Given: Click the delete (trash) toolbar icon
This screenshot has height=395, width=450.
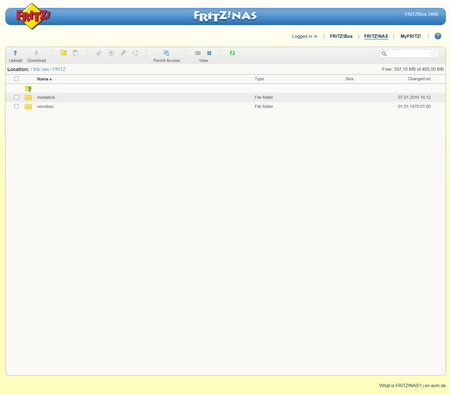Looking at the screenshot, I should point(111,53).
